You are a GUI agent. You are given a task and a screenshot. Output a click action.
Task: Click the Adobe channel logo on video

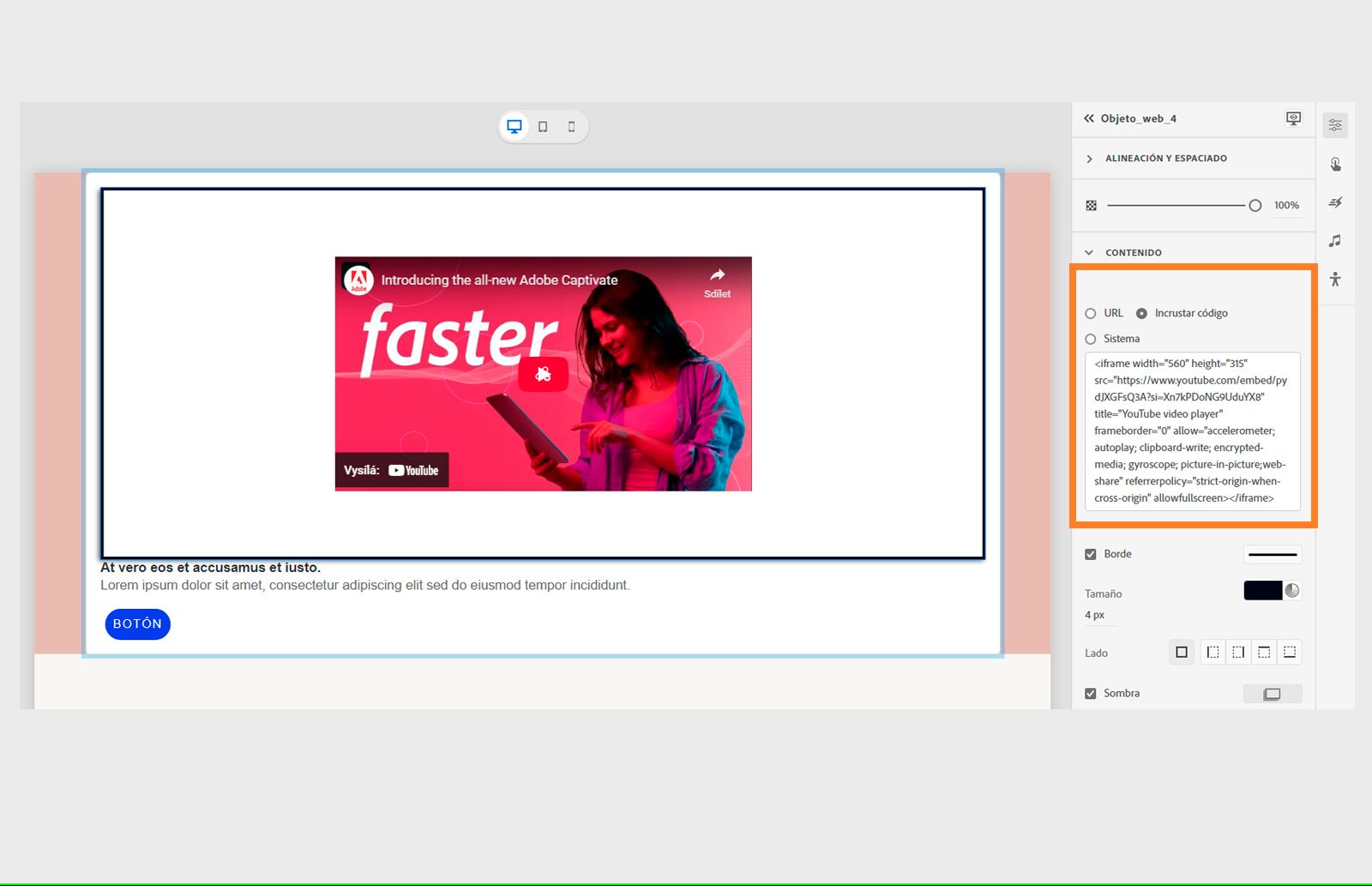coord(358,280)
